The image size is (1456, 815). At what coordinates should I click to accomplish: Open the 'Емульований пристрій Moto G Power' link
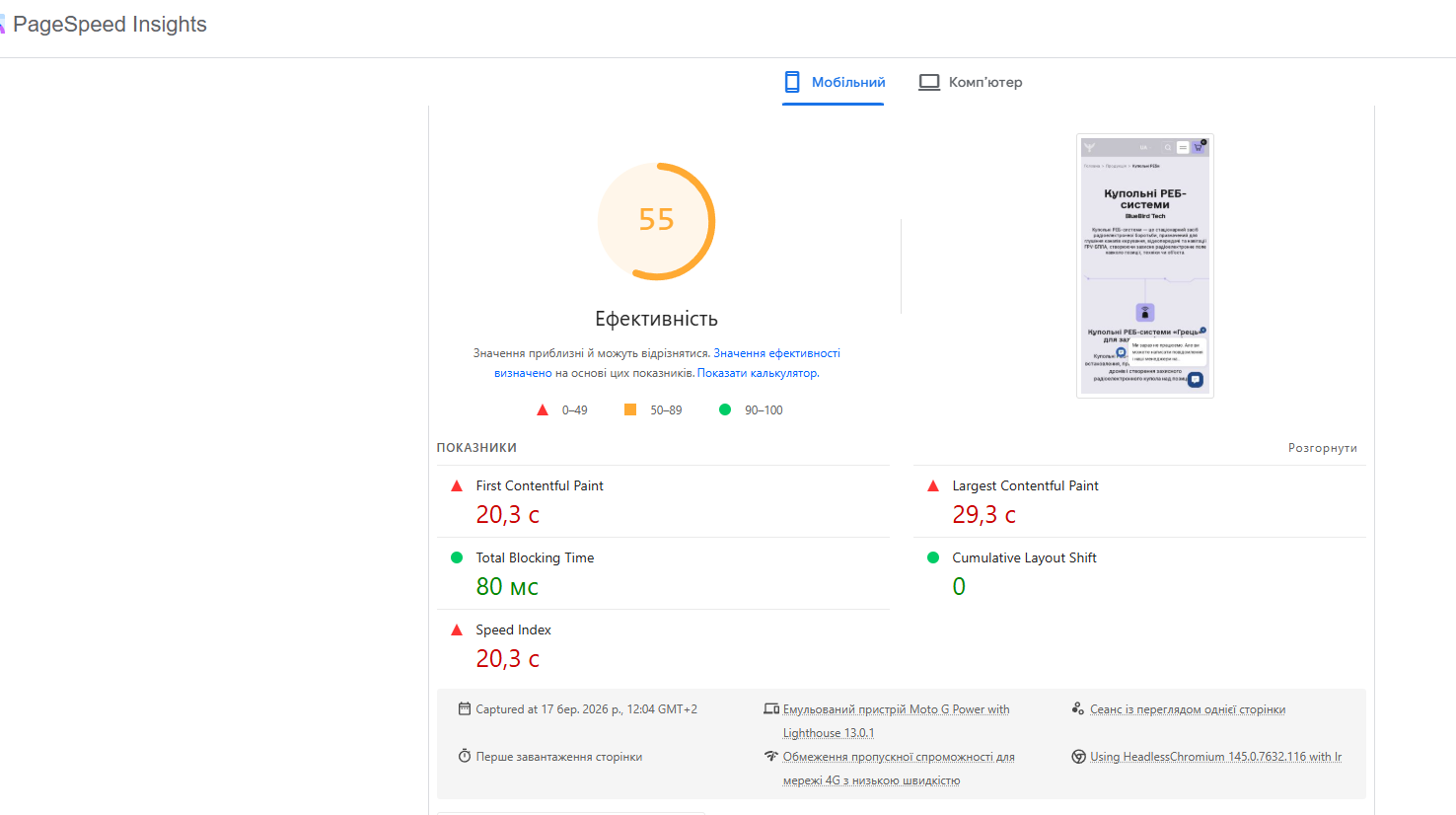(896, 721)
